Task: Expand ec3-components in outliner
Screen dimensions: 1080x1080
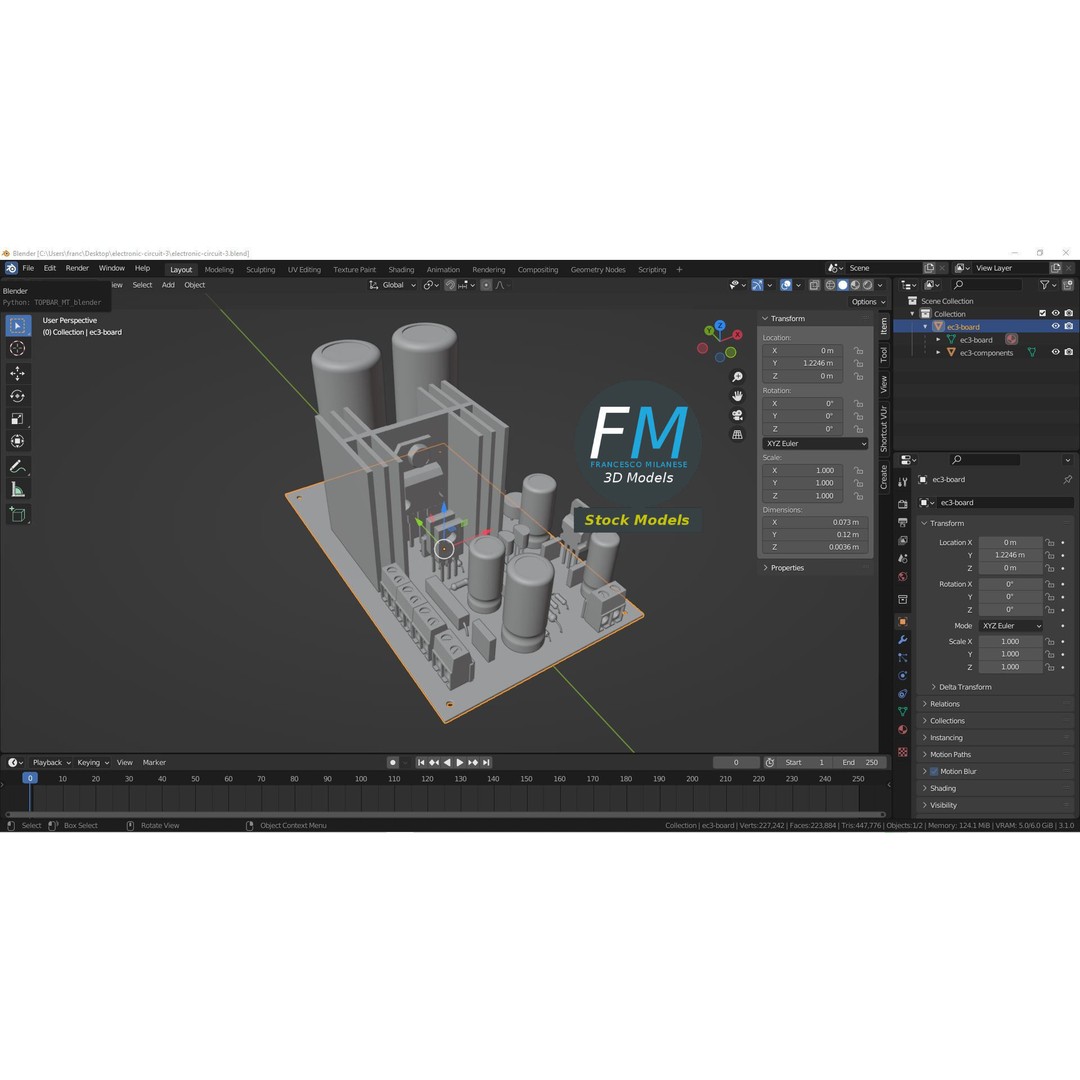Action: 938,353
